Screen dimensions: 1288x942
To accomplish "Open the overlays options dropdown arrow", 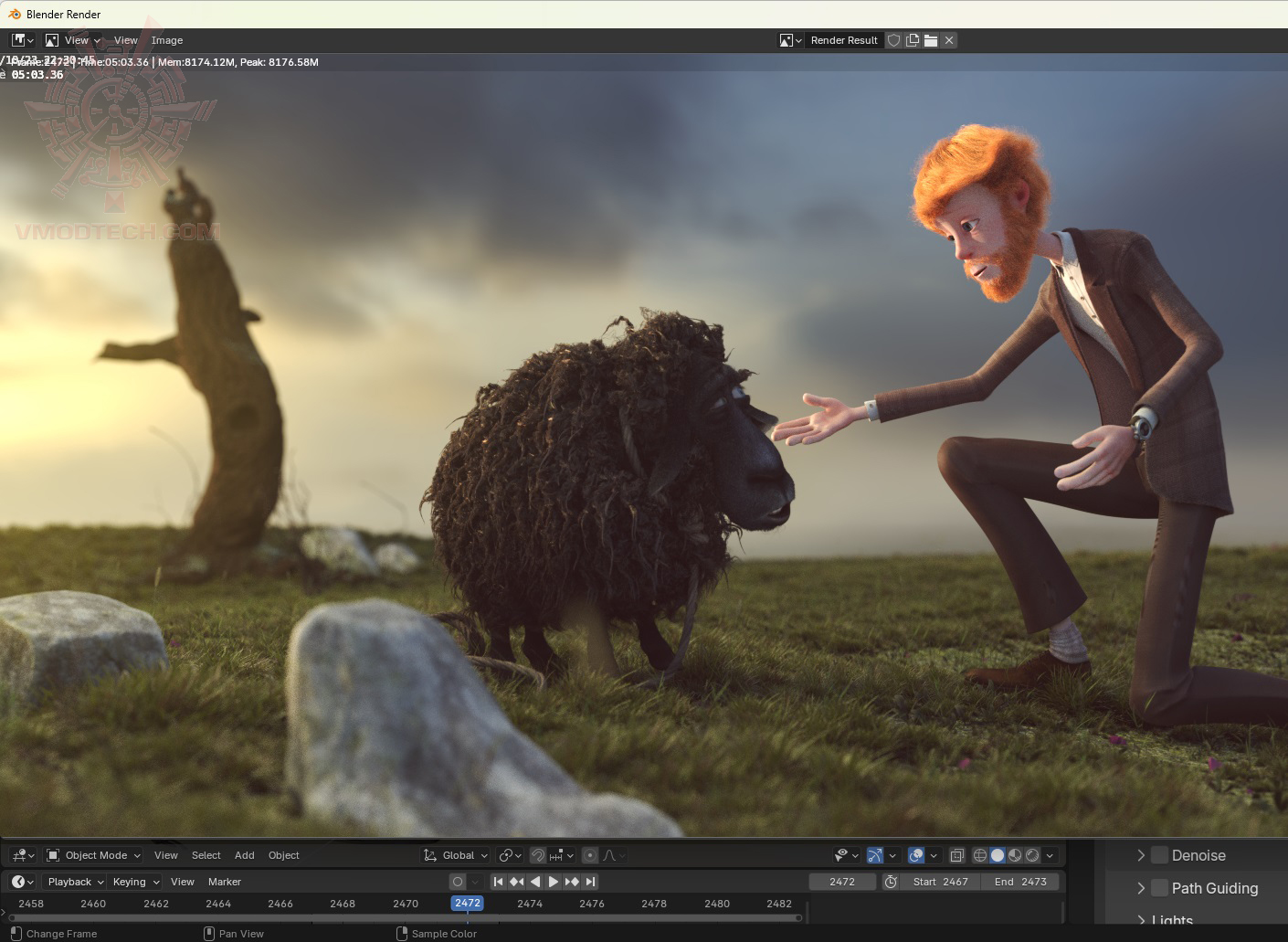I will (934, 855).
